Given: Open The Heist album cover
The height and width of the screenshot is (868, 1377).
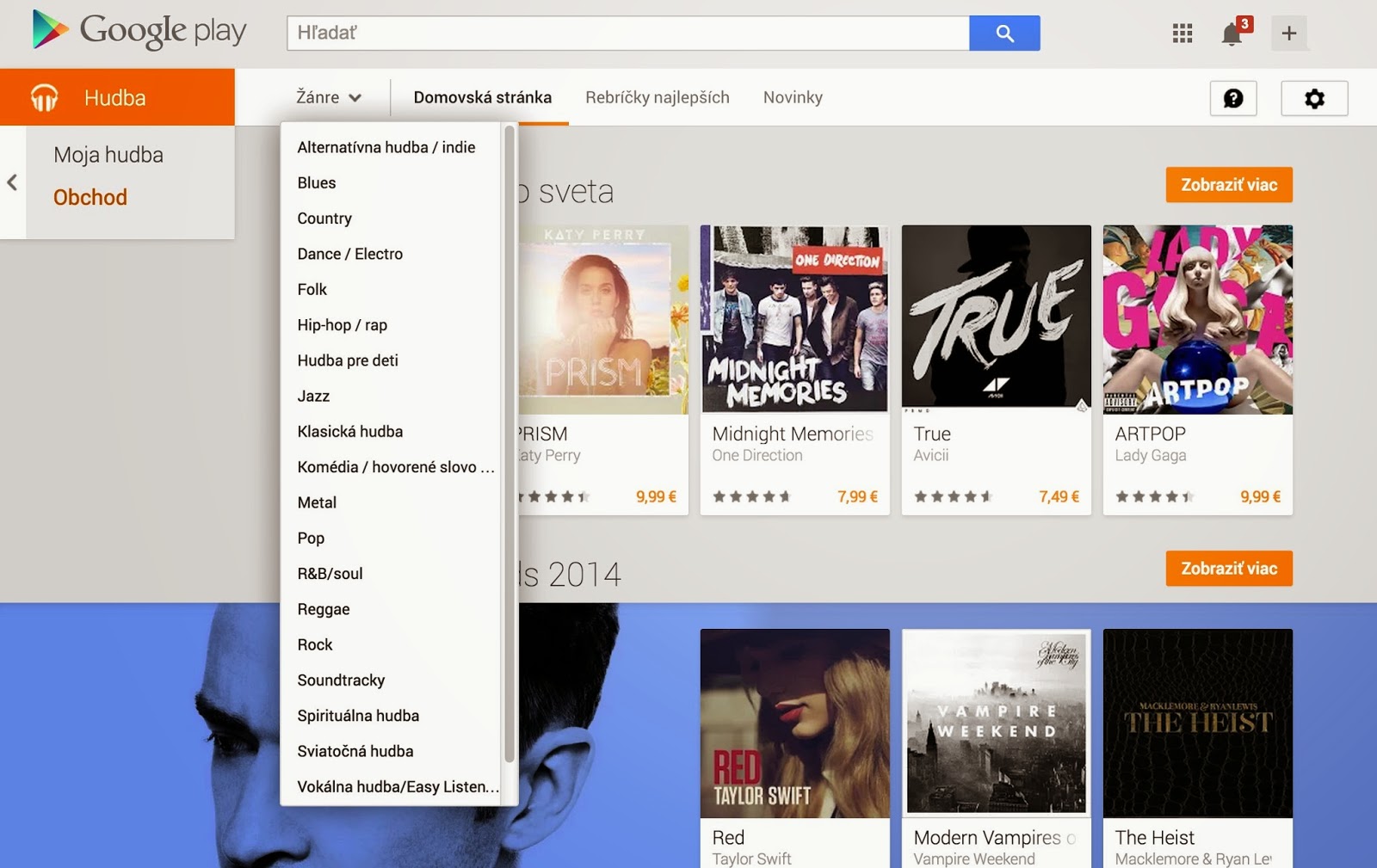Looking at the screenshot, I should [1198, 723].
